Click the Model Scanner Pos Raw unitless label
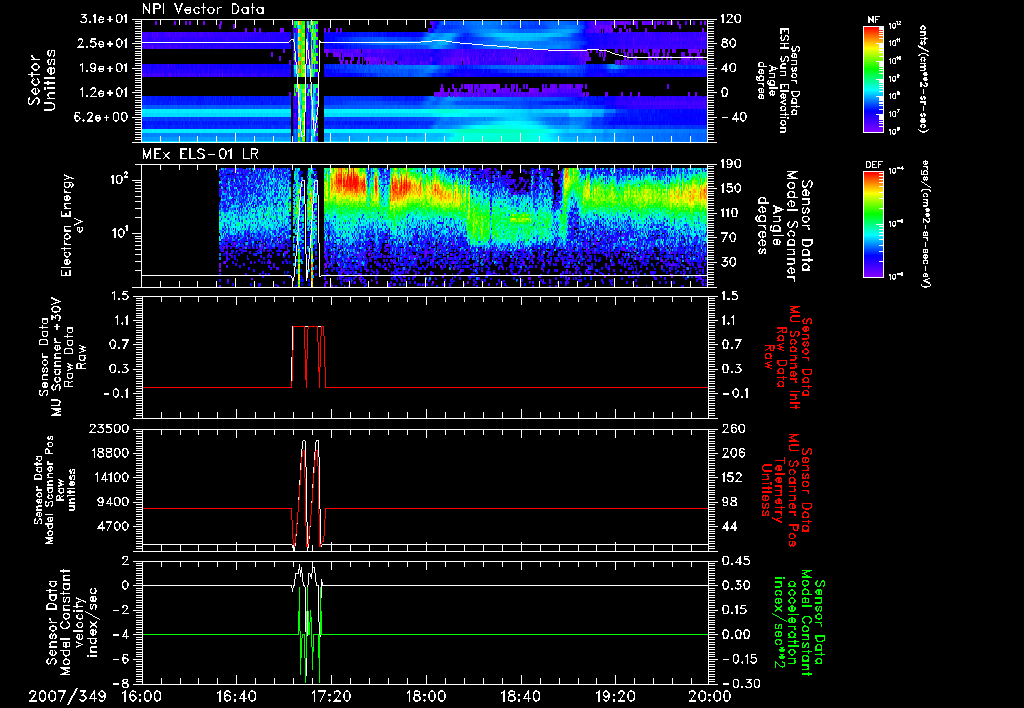This screenshot has height=708, width=1024. click(x=55, y=490)
